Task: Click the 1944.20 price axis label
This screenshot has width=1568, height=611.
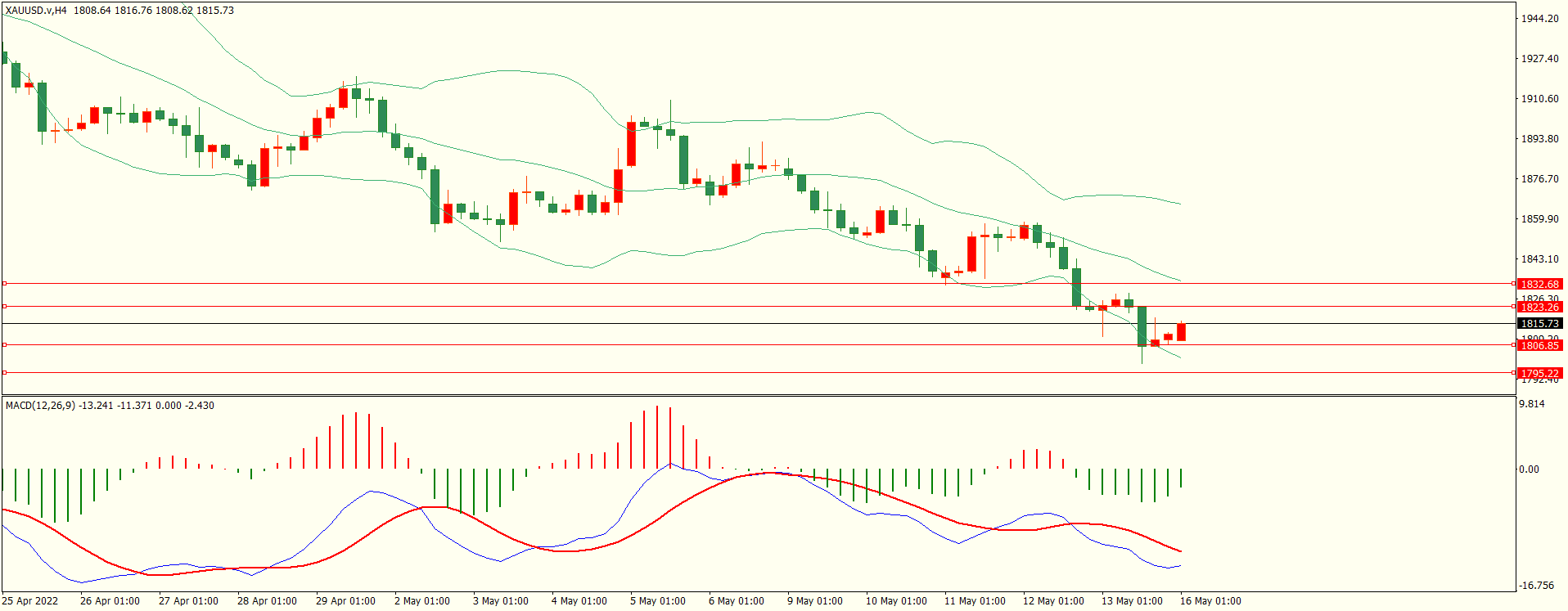Action: [1539, 19]
